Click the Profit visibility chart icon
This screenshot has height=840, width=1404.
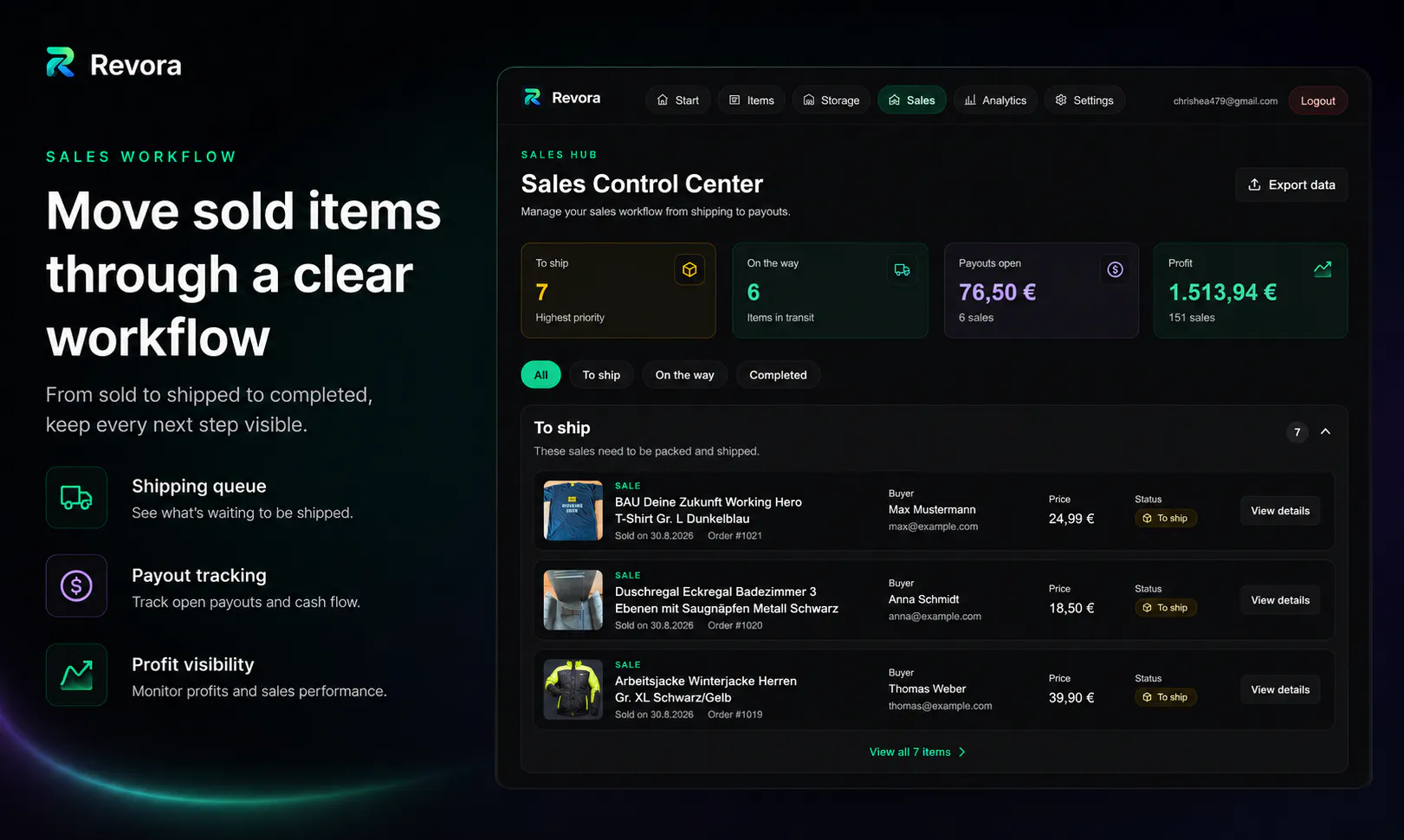pos(76,675)
